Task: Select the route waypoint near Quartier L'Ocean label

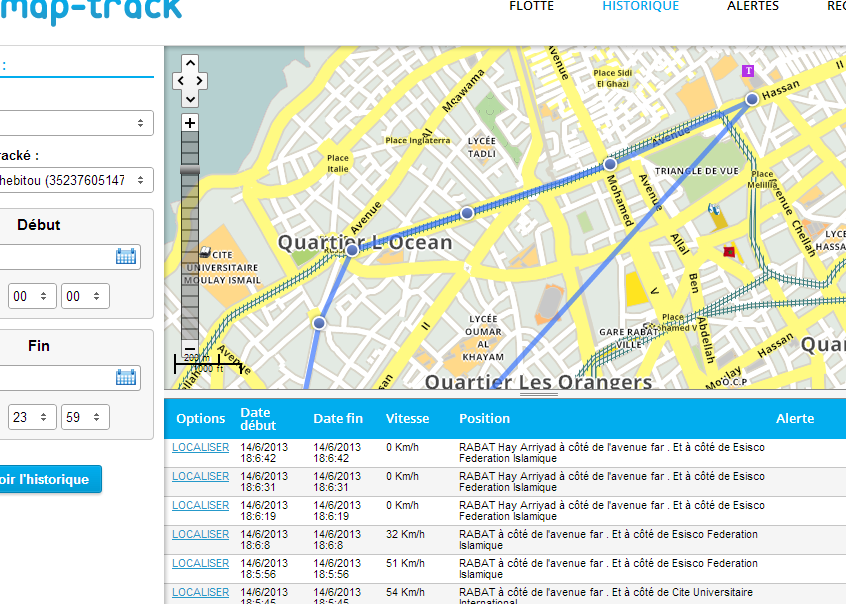Action: coord(352,249)
